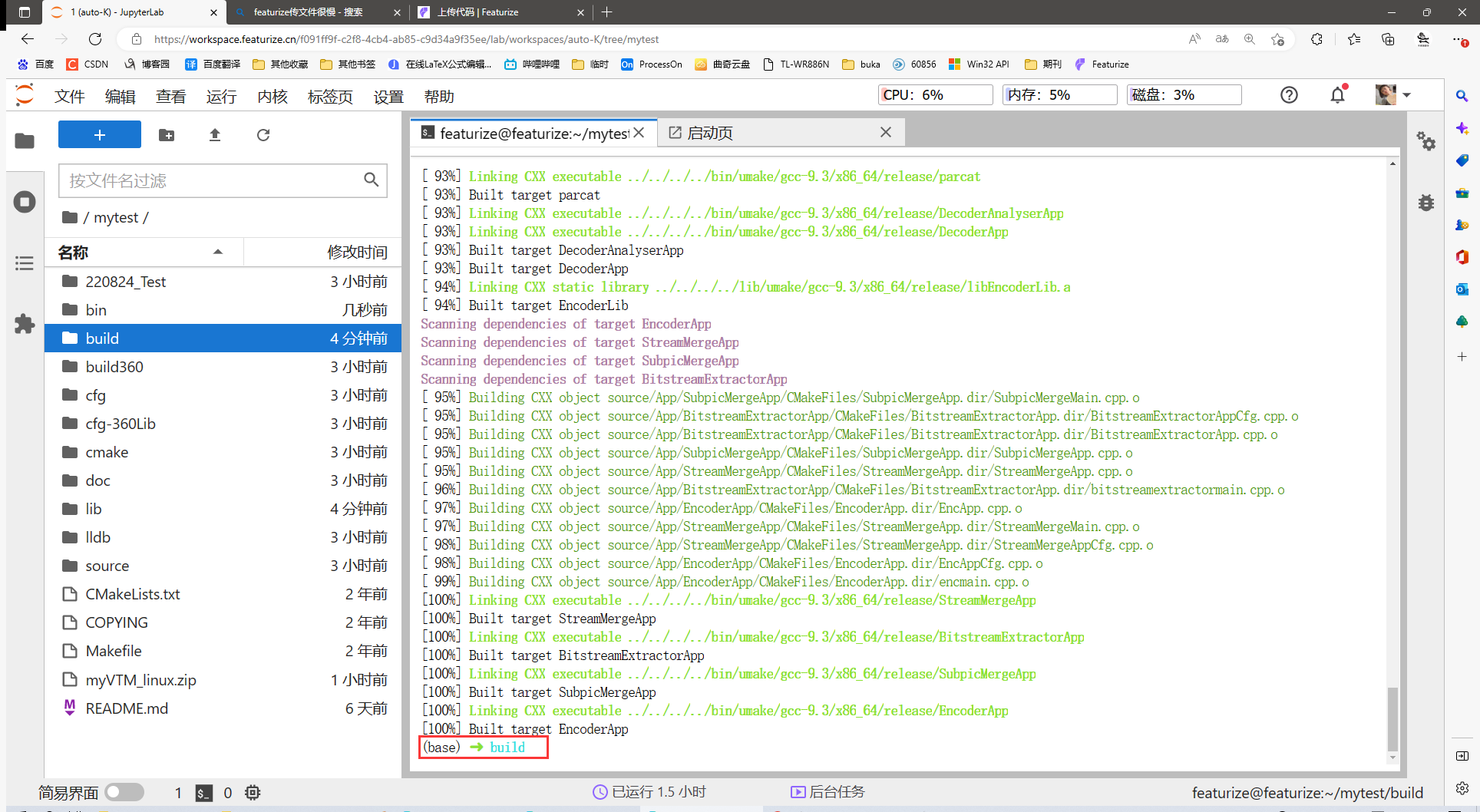Open the Featurize bookmark
1480x812 pixels.
(1102, 64)
